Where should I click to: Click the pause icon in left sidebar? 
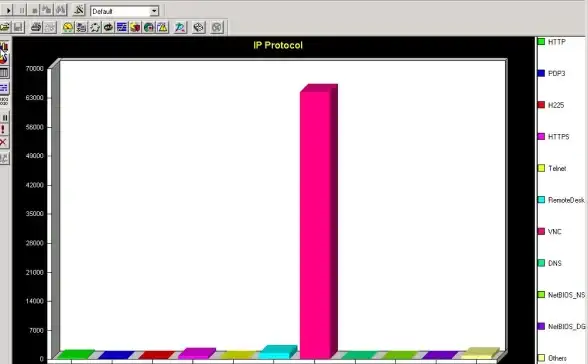click(x=4, y=118)
